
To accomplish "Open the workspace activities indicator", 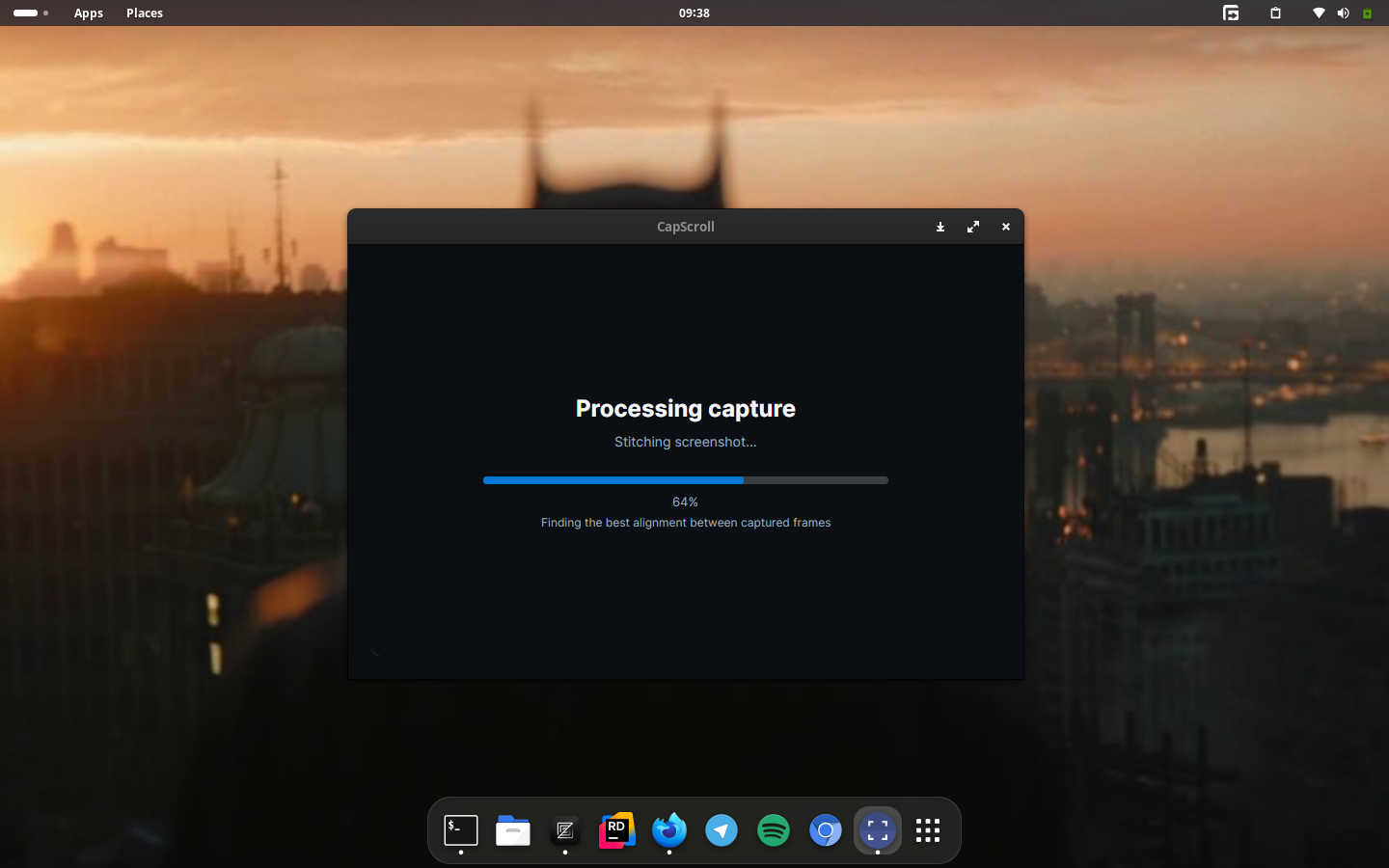I will point(31,13).
